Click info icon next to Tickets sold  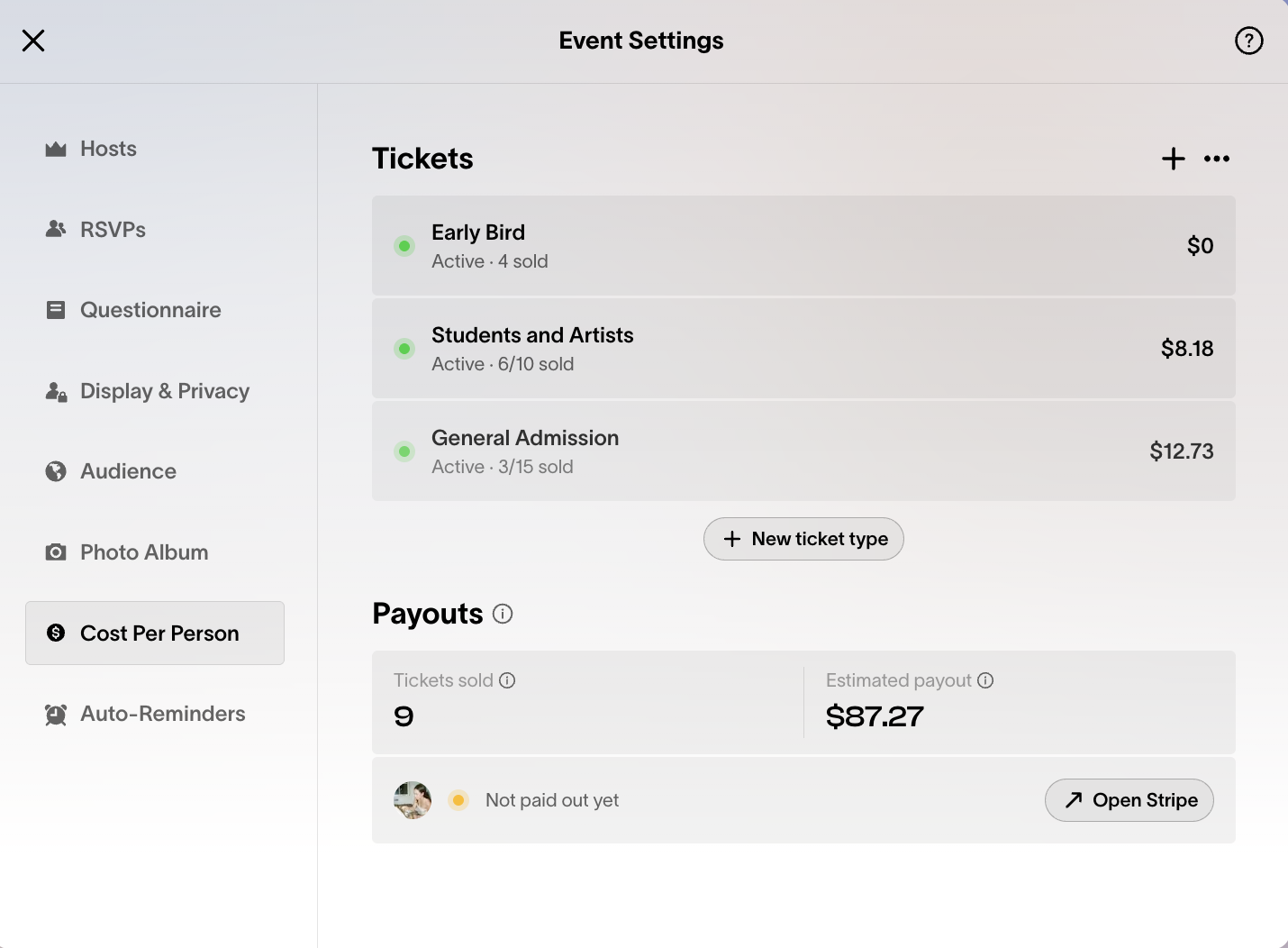(507, 680)
